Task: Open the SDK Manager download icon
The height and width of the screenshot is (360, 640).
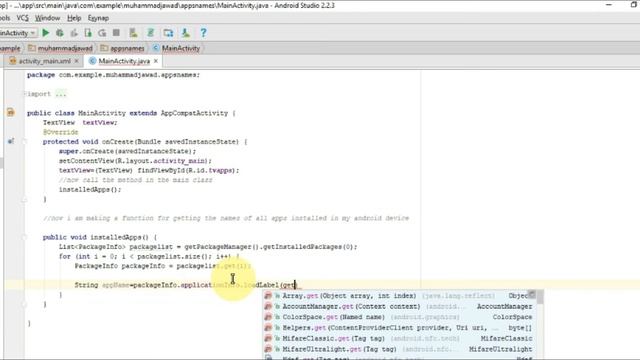Action: click(186, 33)
